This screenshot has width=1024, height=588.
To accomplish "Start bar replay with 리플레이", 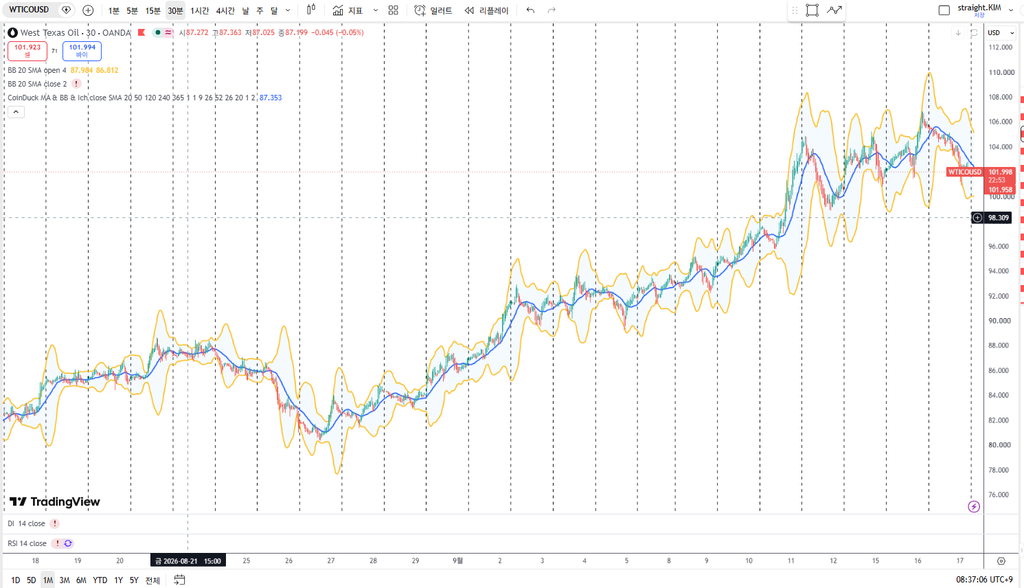I will coord(487,10).
